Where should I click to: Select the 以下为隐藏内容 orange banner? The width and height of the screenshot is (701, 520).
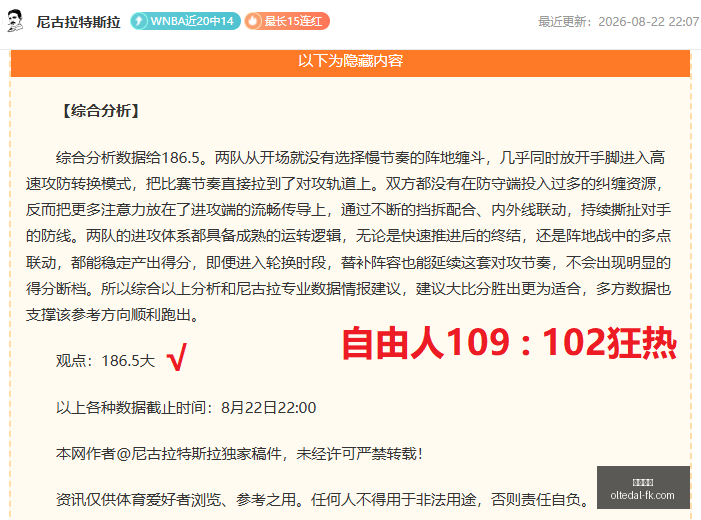(x=350, y=62)
